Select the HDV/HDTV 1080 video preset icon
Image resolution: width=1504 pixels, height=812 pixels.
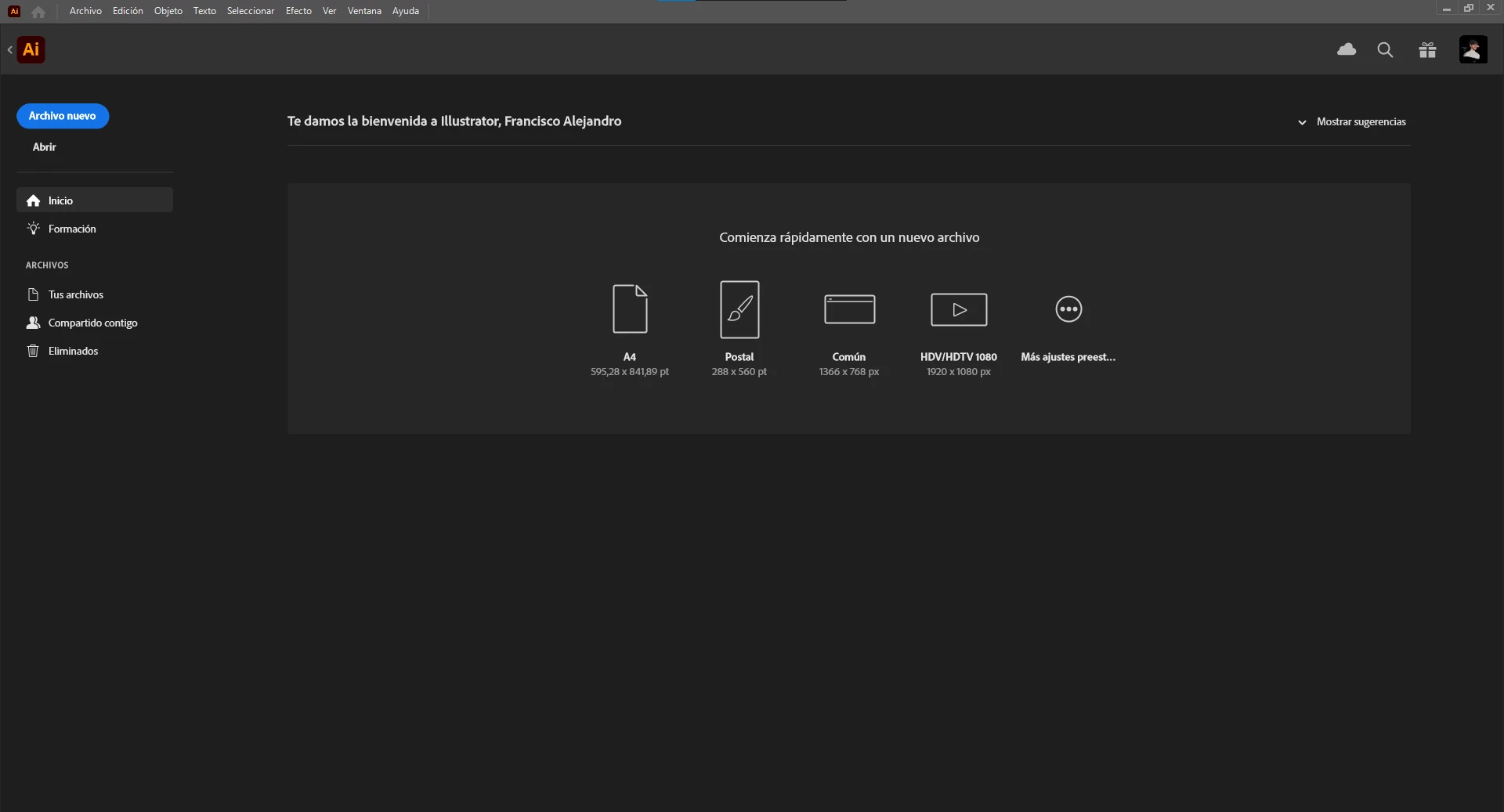click(x=959, y=309)
